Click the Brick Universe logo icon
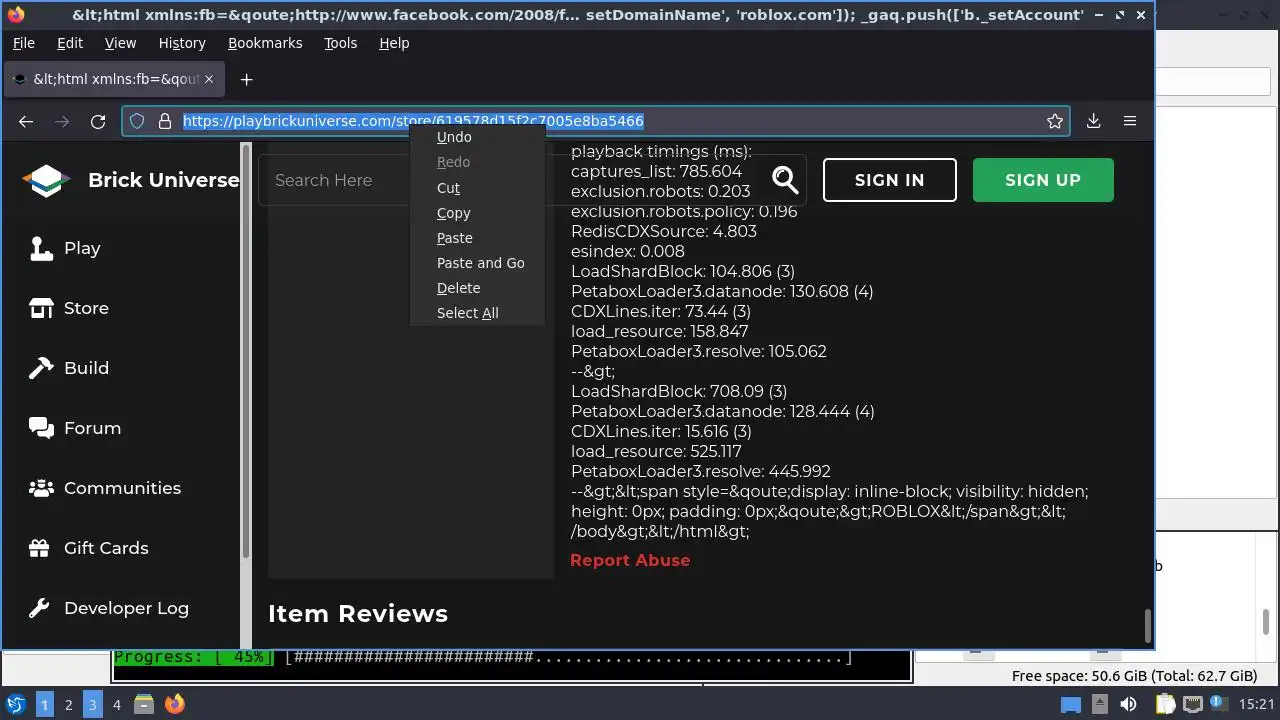Image resolution: width=1280 pixels, height=720 pixels. click(x=46, y=180)
